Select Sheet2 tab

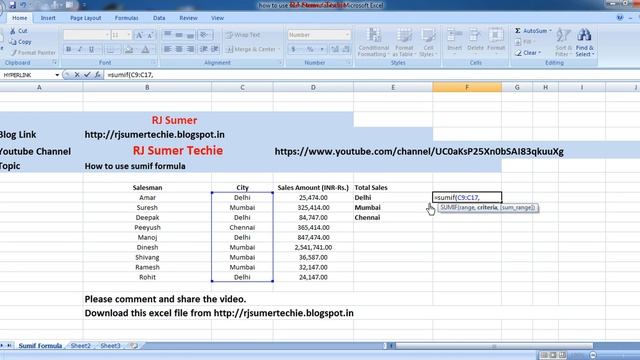(80, 346)
